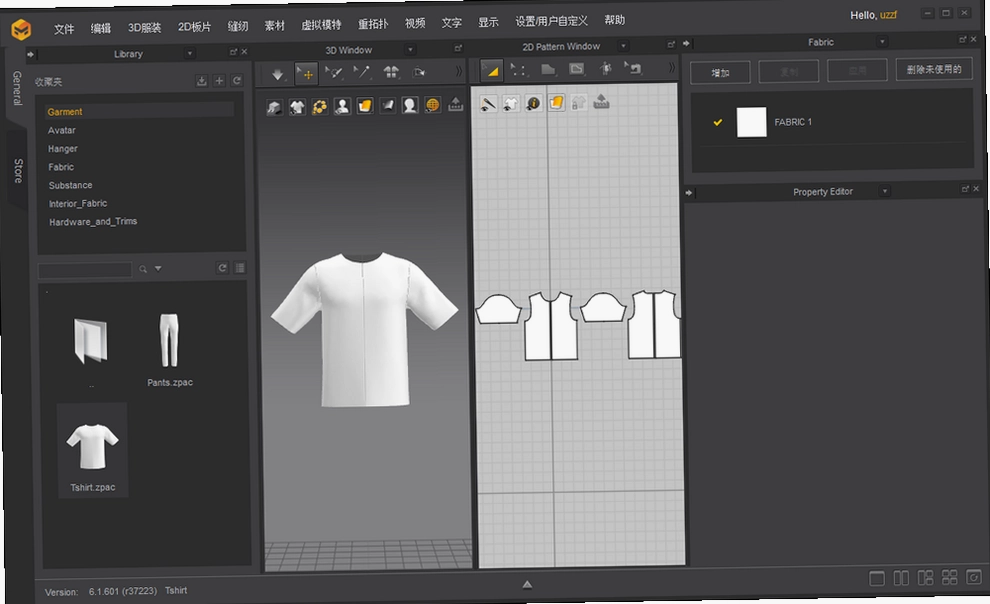The image size is (990, 604).
Task: Open the Fabric panel dropdown arrow
Action: pos(882,42)
